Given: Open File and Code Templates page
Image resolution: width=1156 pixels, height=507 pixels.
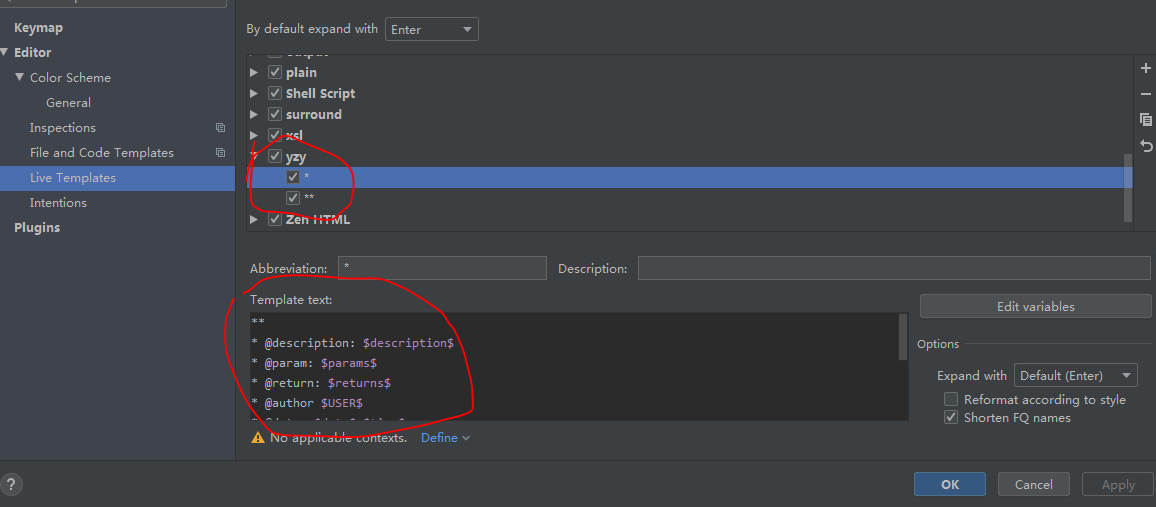Looking at the screenshot, I should pos(102,153).
